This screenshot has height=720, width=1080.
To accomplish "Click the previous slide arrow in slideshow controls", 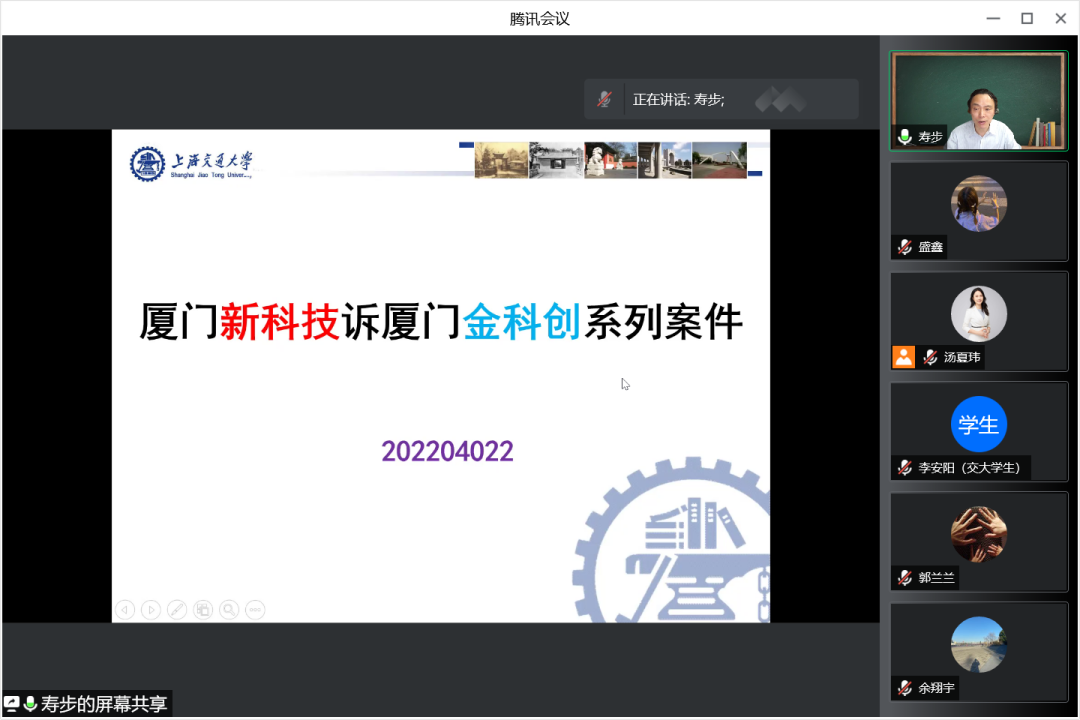I will pos(125,609).
